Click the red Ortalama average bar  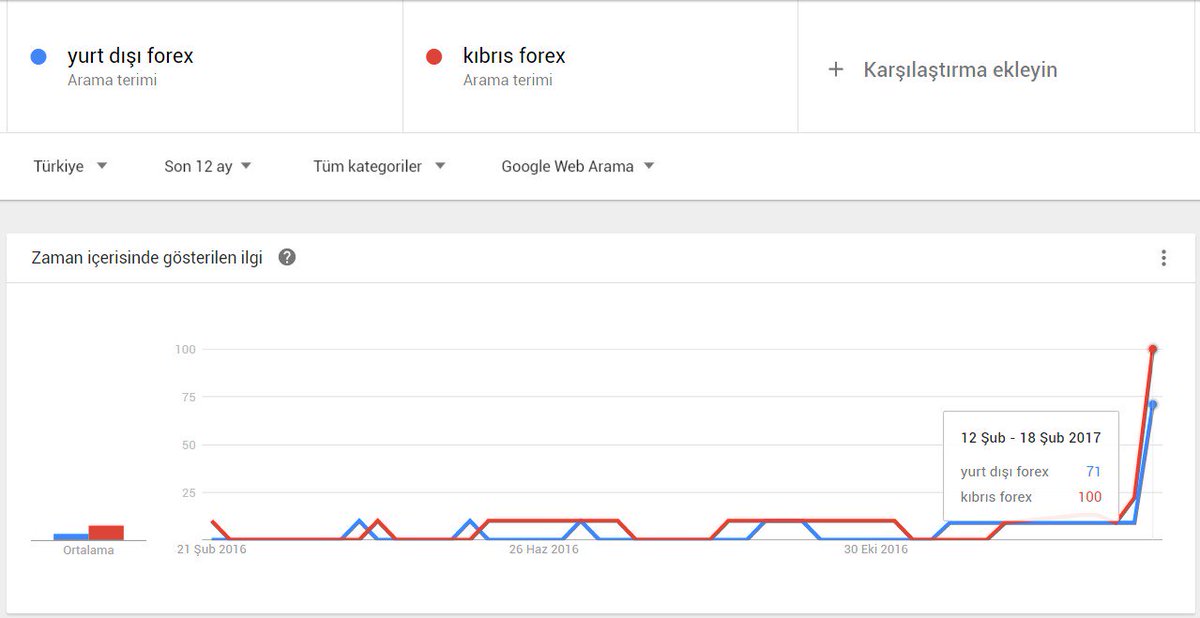tap(106, 533)
